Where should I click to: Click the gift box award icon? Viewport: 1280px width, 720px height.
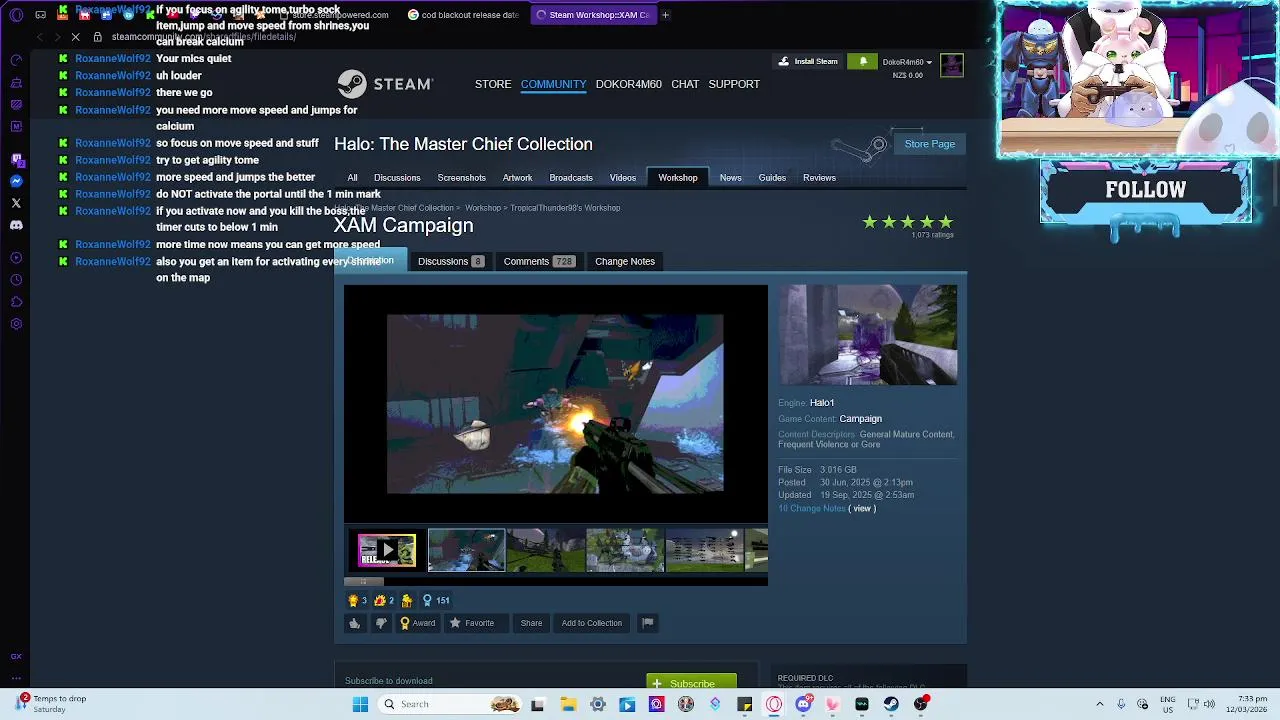coord(406,600)
